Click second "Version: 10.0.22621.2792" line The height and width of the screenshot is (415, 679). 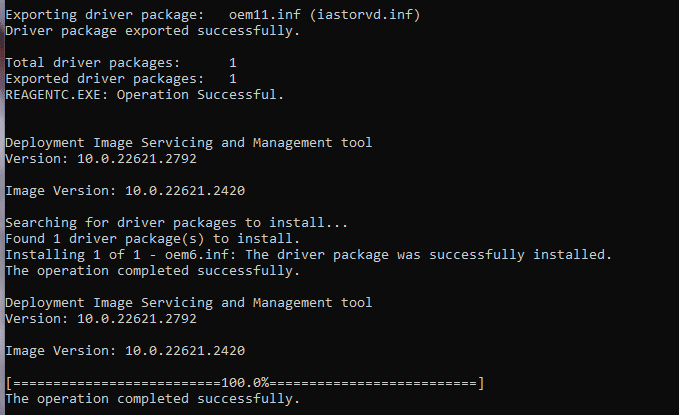tap(101, 319)
